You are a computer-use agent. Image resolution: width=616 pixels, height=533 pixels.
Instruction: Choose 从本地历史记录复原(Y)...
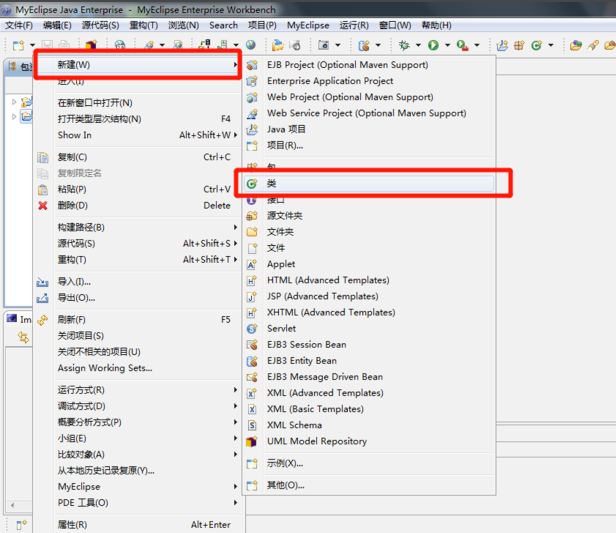tap(138, 471)
